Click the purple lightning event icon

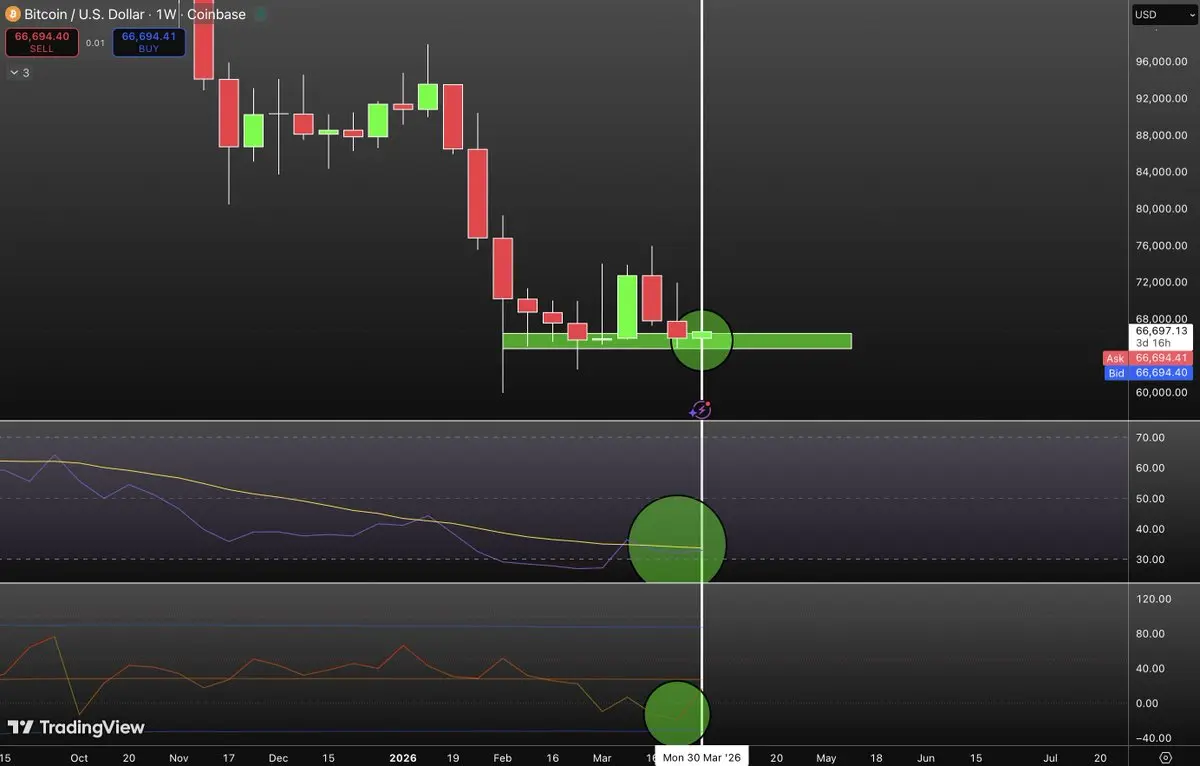pos(701,409)
